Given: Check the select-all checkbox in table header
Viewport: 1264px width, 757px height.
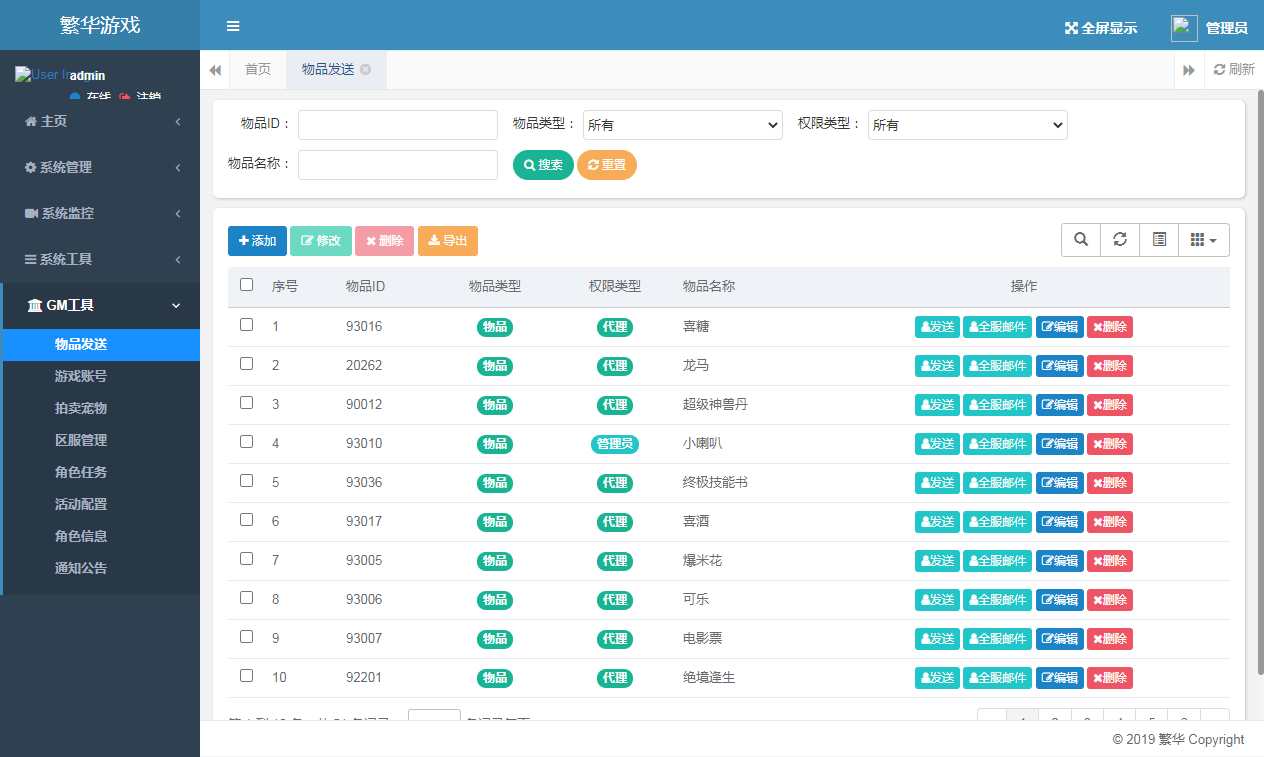Looking at the screenshot, I should coord(247,285).
